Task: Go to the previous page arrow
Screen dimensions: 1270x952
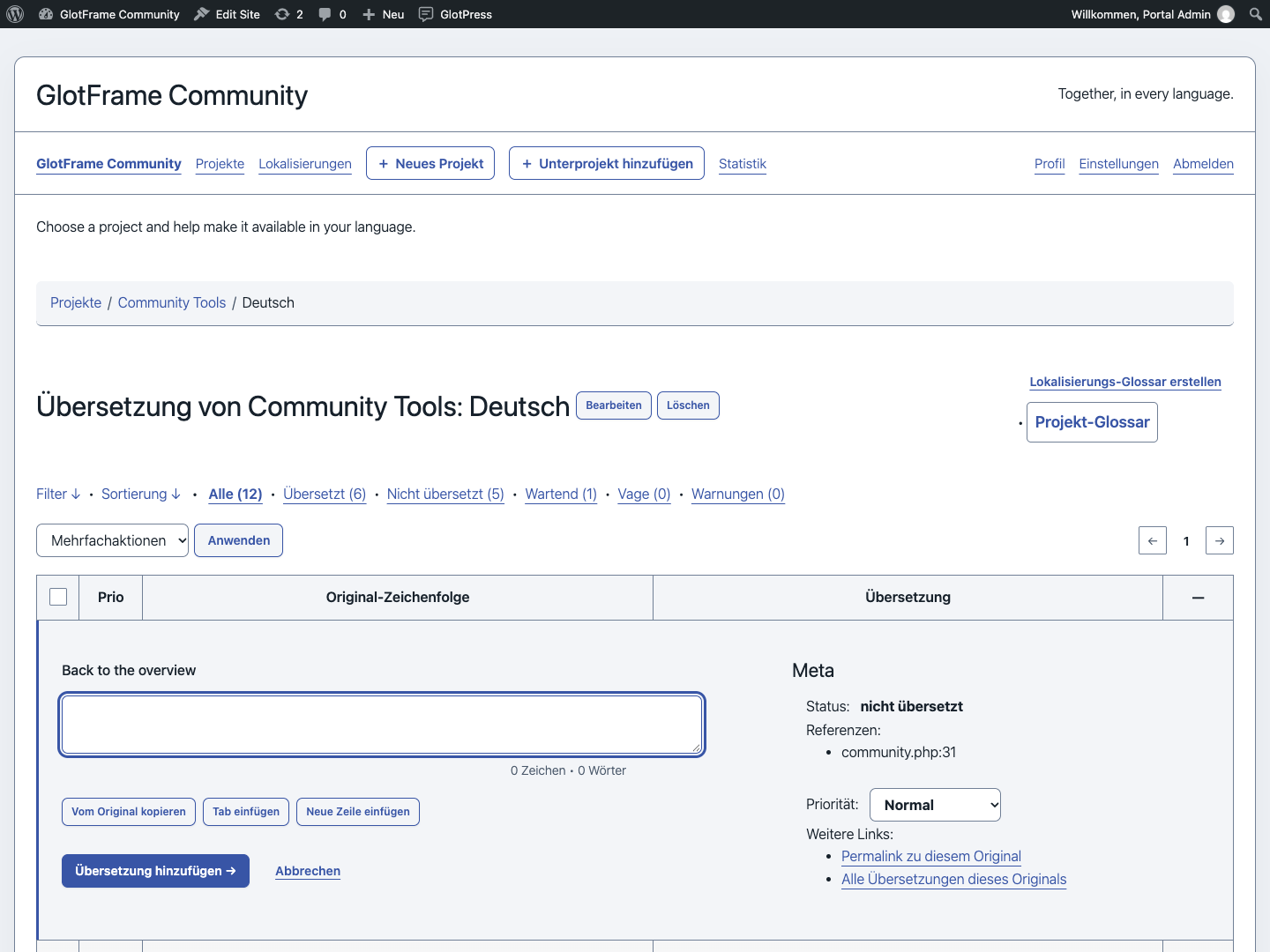Action: pyautogui.click(x=1153, y=540)
